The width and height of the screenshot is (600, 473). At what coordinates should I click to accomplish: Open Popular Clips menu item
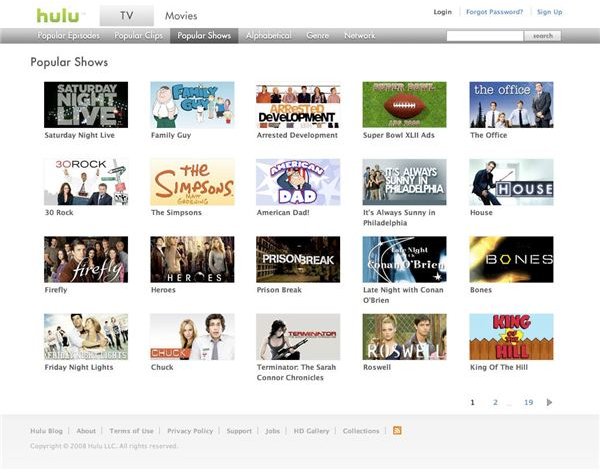139,36
